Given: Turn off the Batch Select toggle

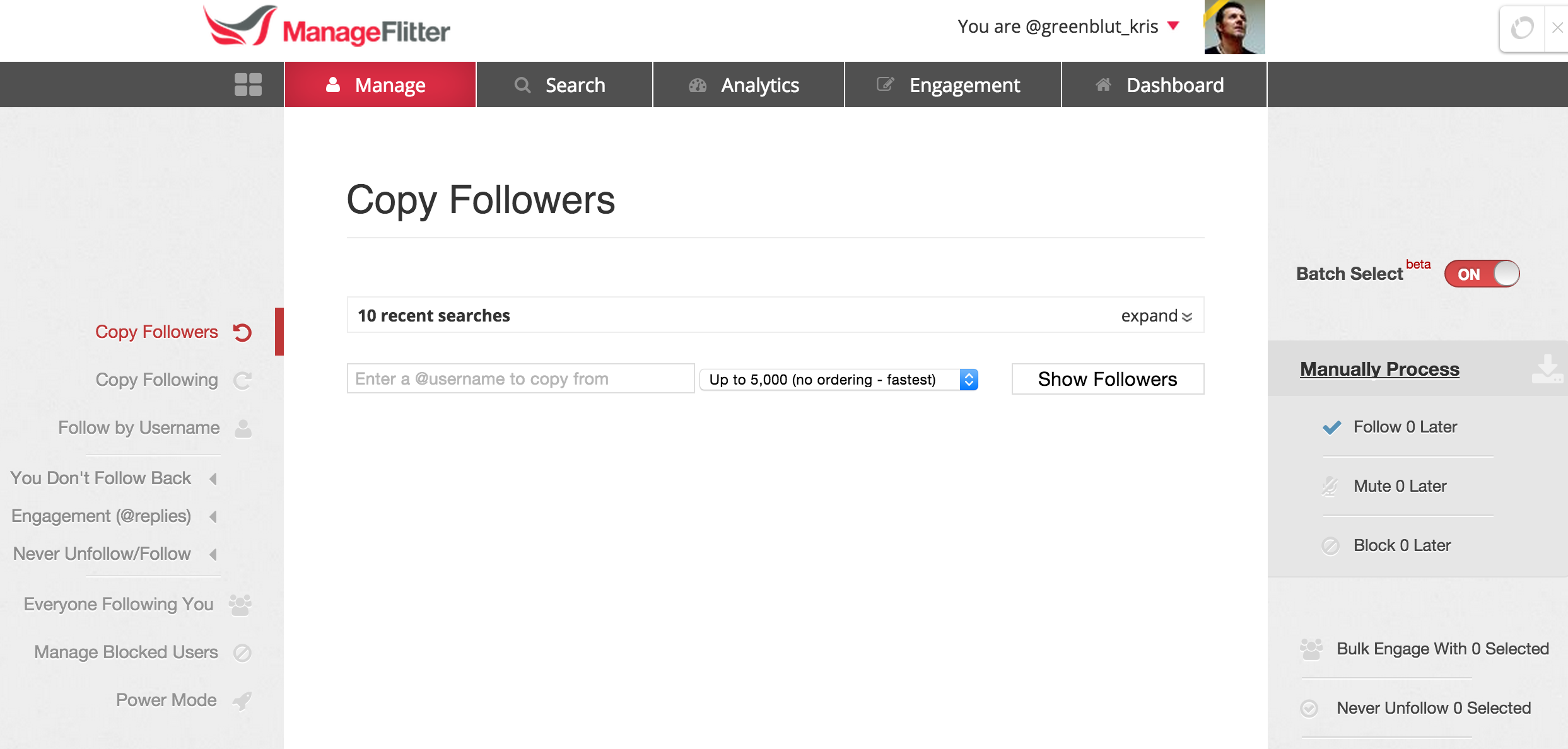Looking at the screenshot, I should (1482, 274).
